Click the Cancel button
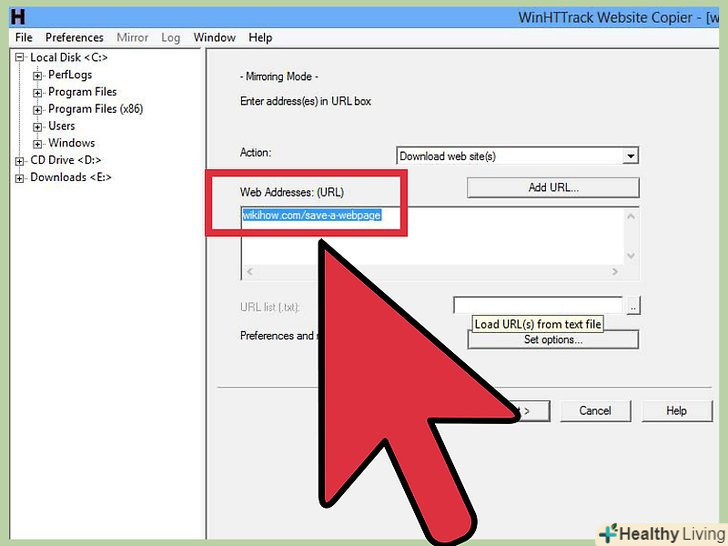Image resolution: width=728 pixels, height=546 pixels. click(x=595, y=411)
